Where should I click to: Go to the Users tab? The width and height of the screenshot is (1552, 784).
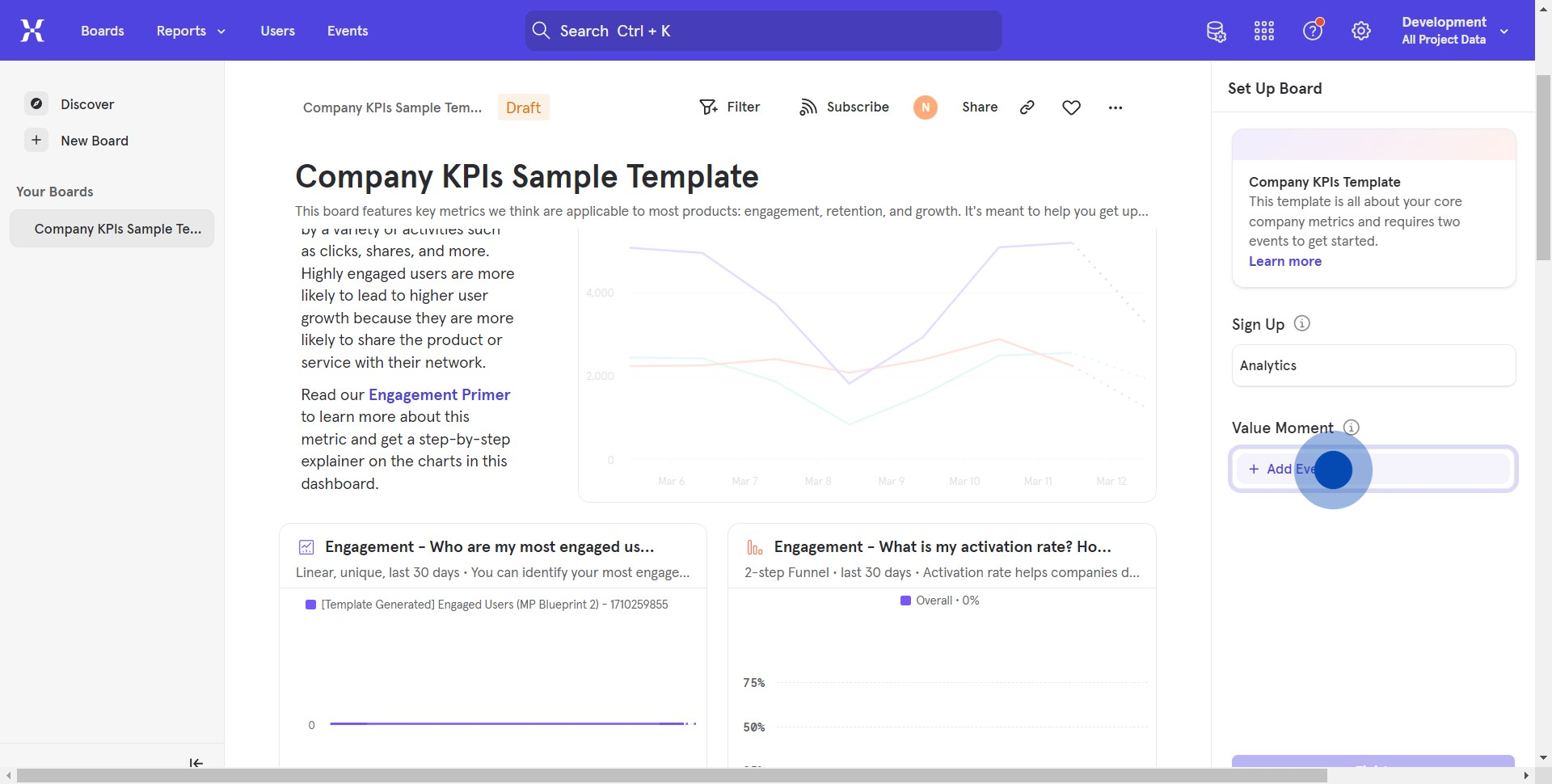click(277, 31)
